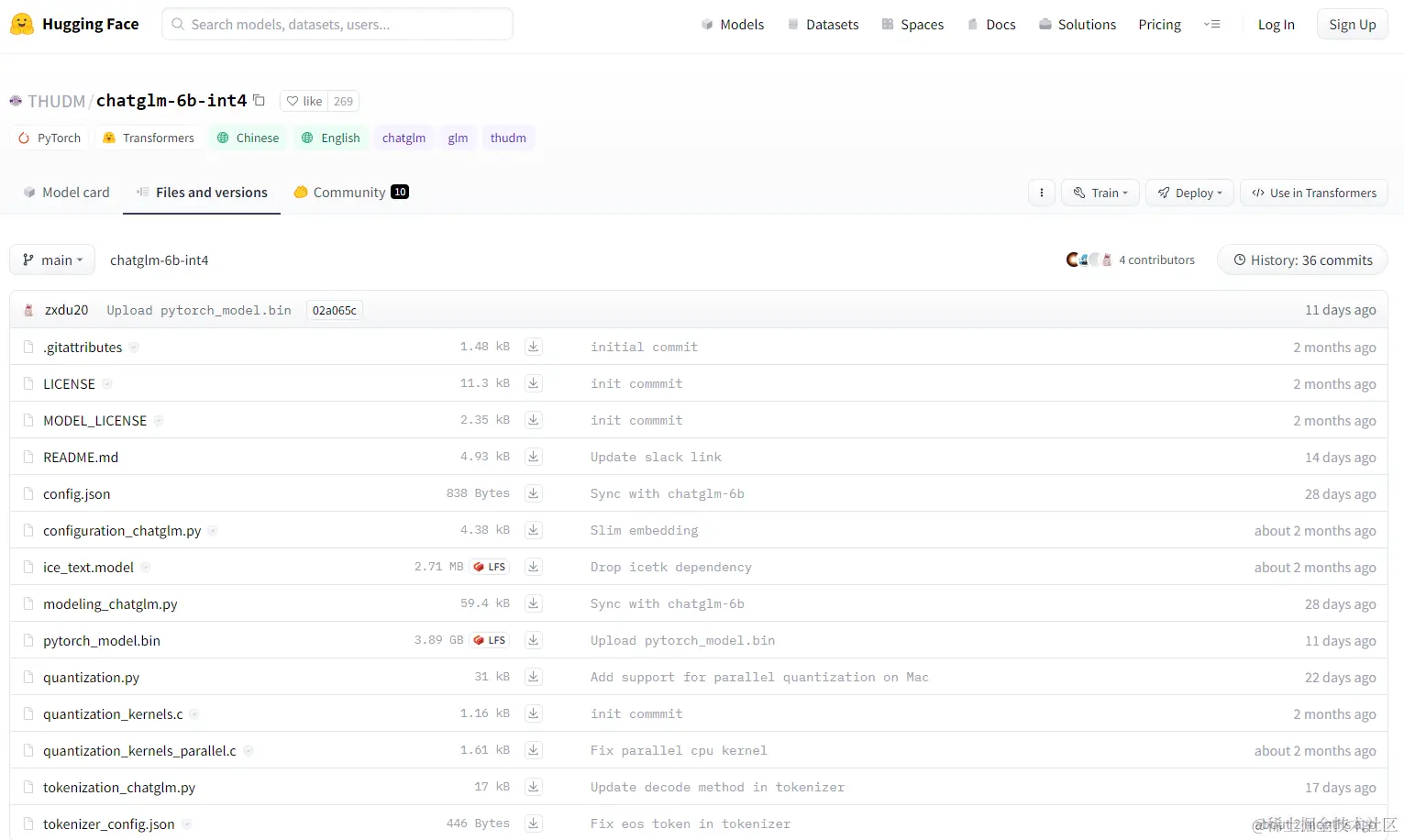The height and width of the screenshot is (840, 1404).
Task: Open Docs in the top navigation
Action: click(x=991, y=25)
